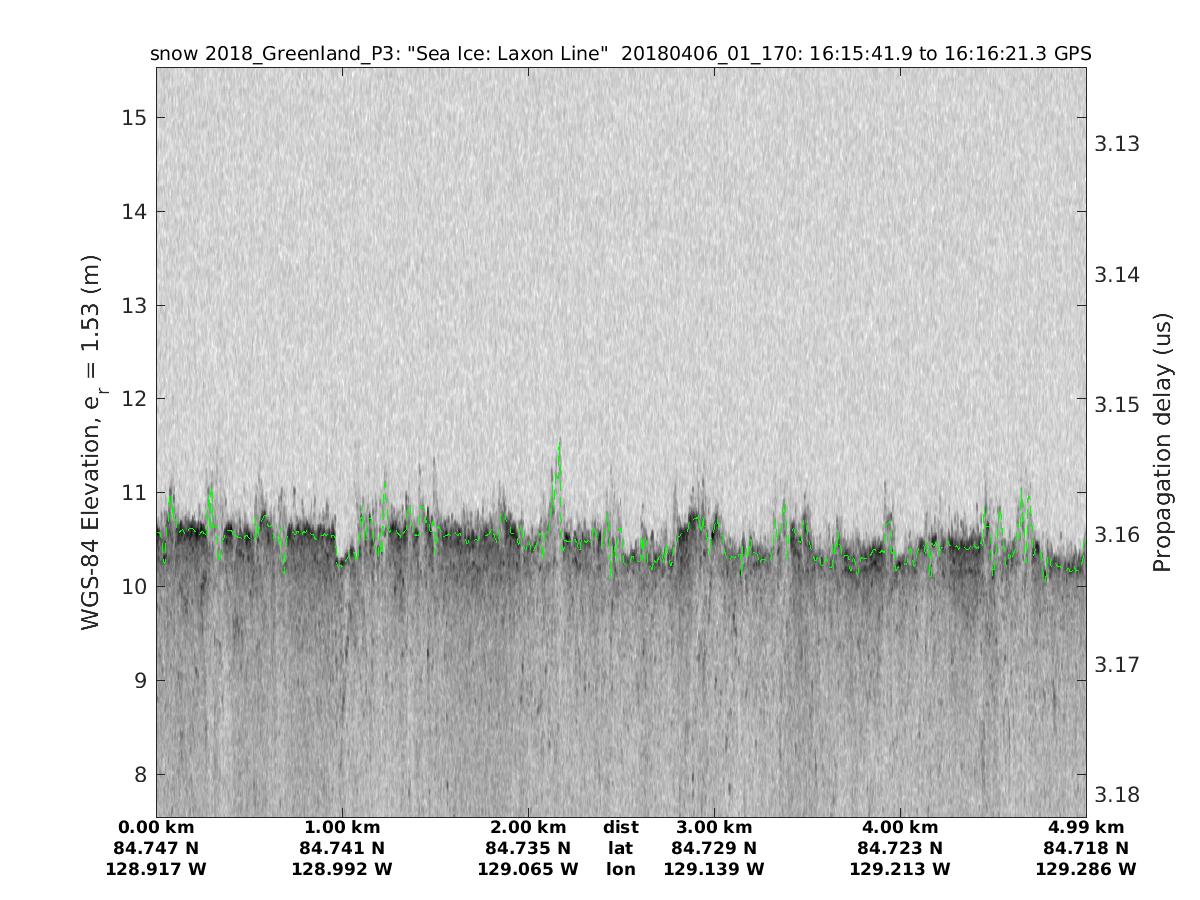The image size is (1200, 900).
Task: Click the 84.735 N latitude label
Action: [528, 848]
